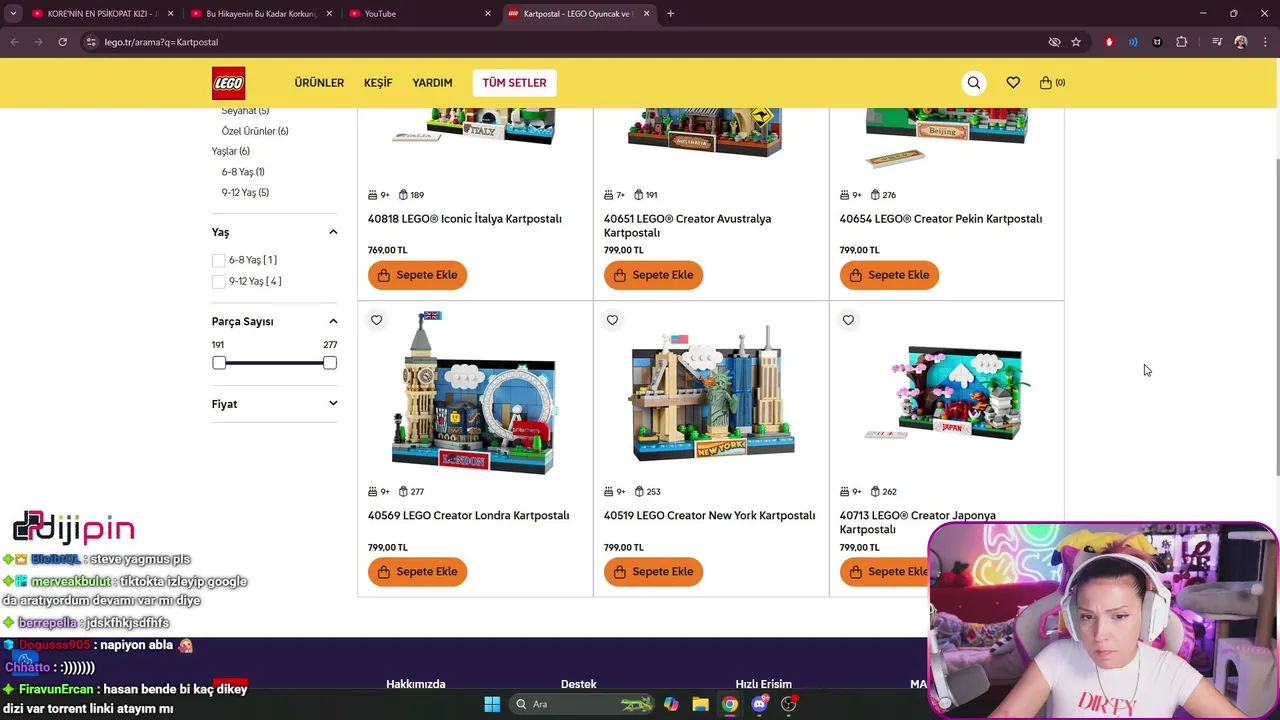Select the Seyahat (5) sidebar link
The width and height of the screenshot is (1280, 720).
[245, 111]
